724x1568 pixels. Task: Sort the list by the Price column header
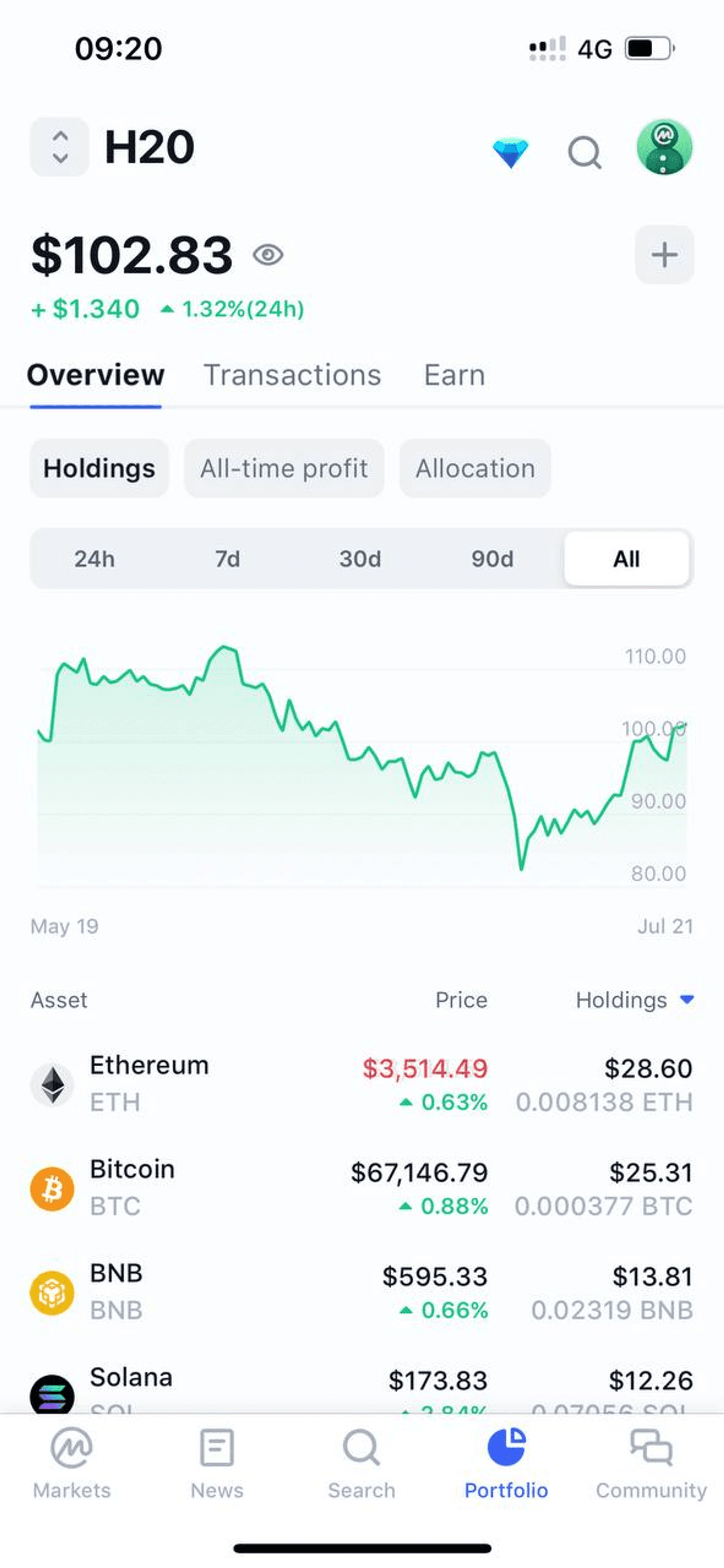pos(461,1000)
